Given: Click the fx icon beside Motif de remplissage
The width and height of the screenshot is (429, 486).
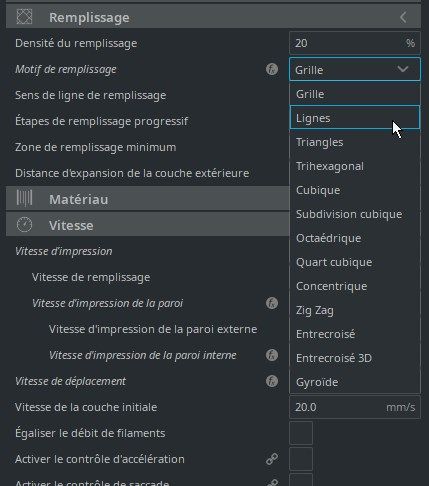Looking at the screenshot, I should (x=272, y=69).
